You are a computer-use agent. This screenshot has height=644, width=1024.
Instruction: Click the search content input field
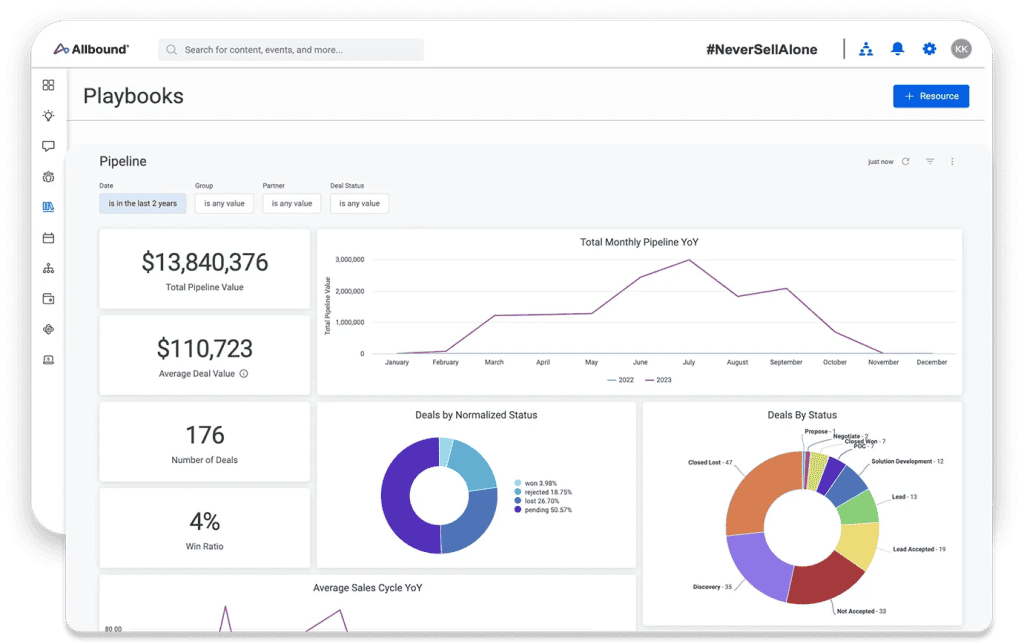click(x=291, y=50)
